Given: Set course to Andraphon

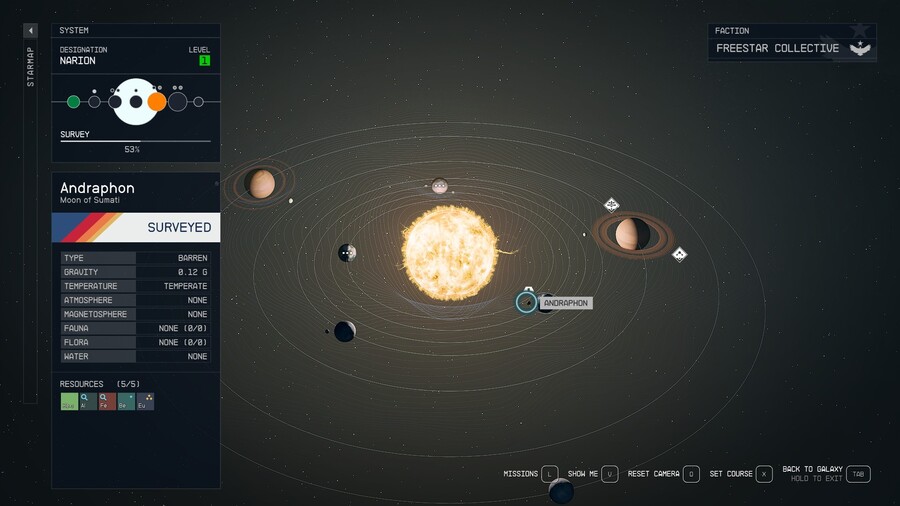Looking at the screenshot, I should tap(764, 474).
